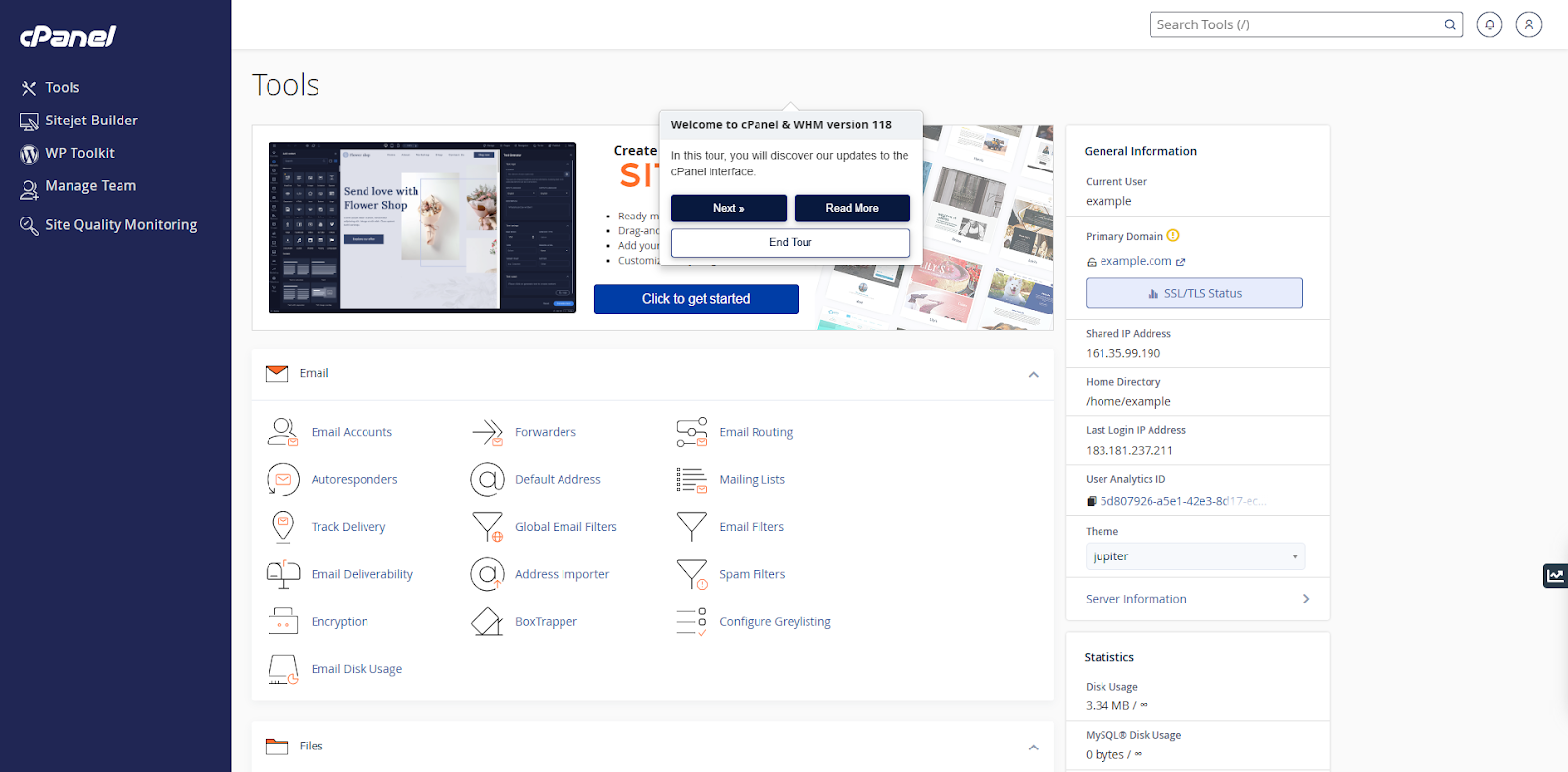Open Manage Team in the sidebar
The width and height of the screenshot is (1568, 772).
click(x=78, y=186)
